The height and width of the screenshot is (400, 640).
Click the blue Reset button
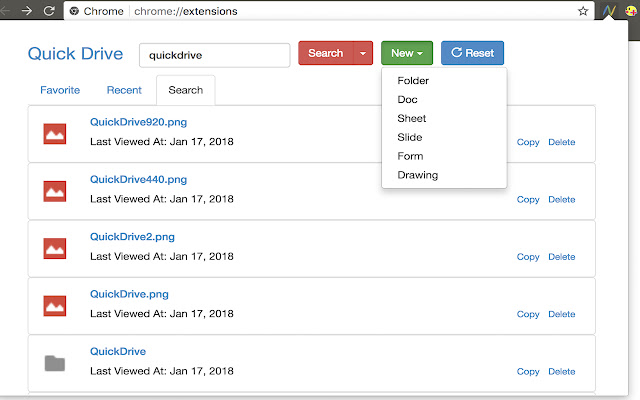point(472,53)
